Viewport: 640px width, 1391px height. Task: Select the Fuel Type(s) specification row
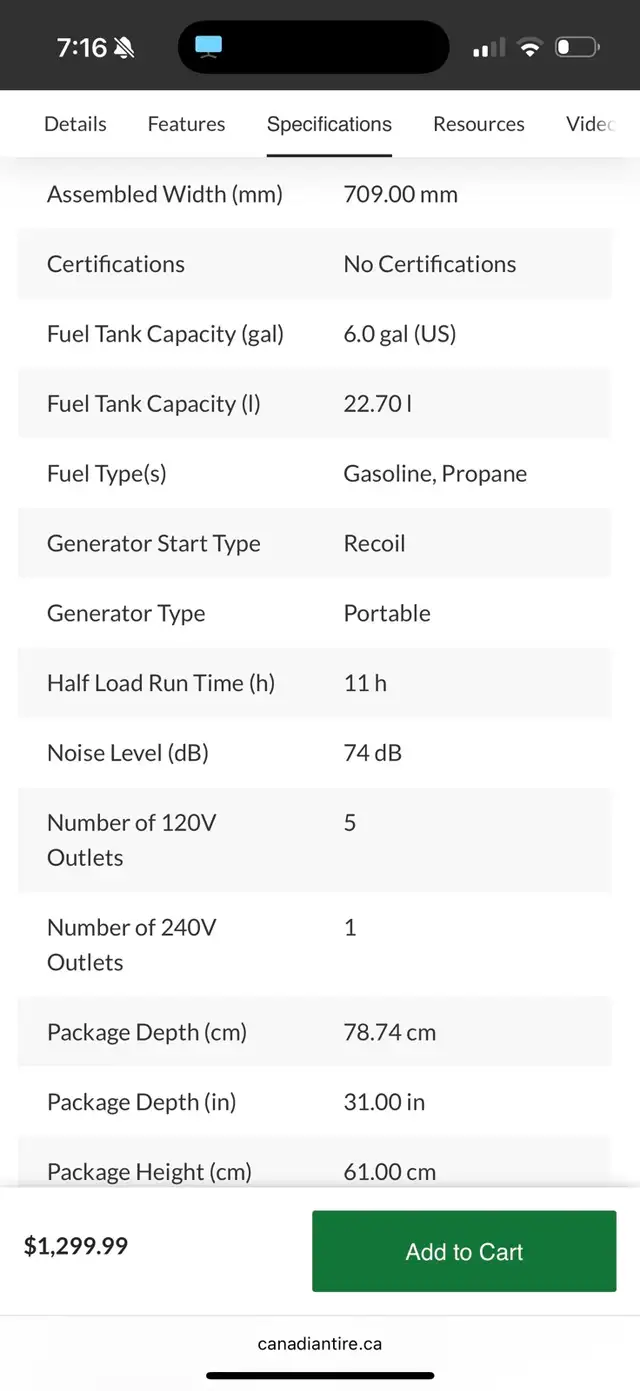point(314,473)
